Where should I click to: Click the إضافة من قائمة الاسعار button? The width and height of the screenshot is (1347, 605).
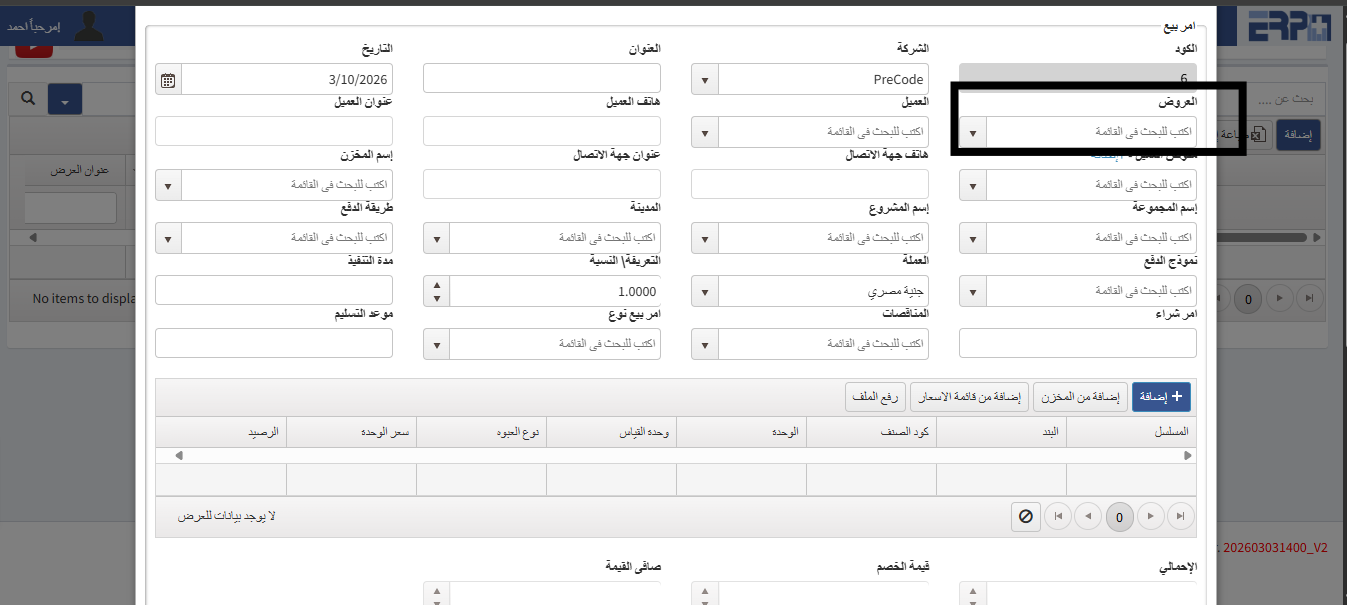coord(968,396)
